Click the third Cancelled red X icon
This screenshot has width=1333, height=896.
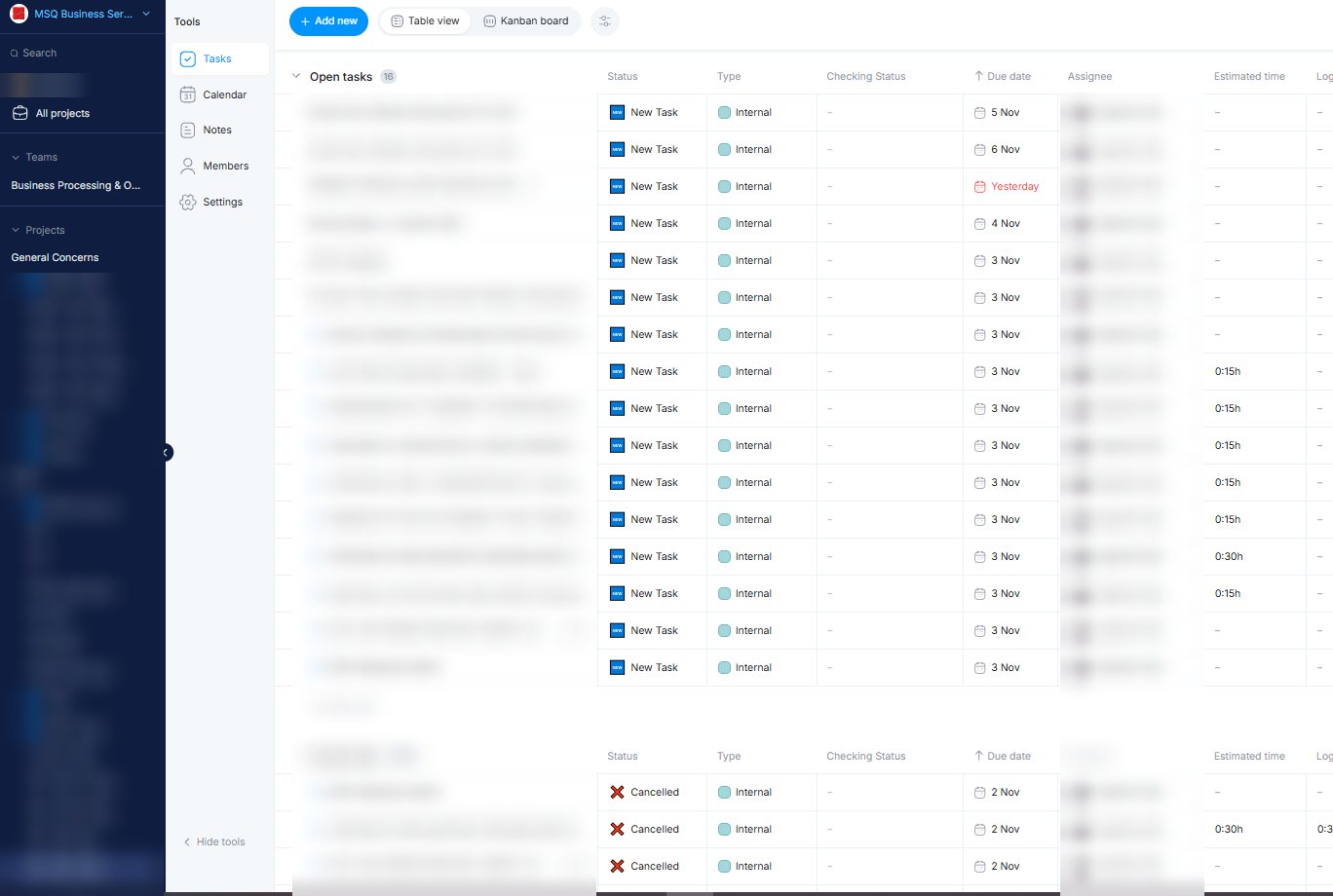coord(617,866)
